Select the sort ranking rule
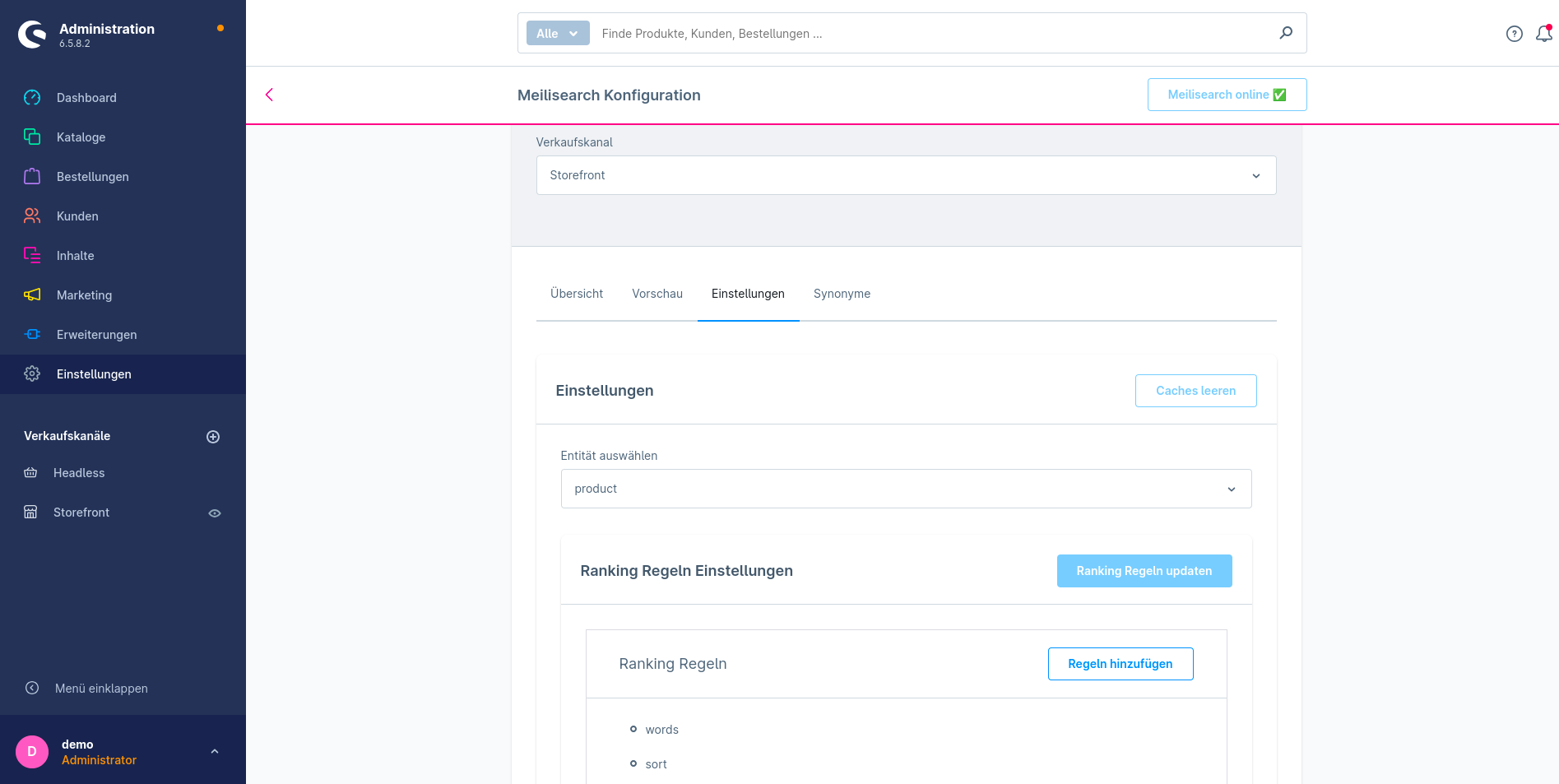 pos(656,764)
